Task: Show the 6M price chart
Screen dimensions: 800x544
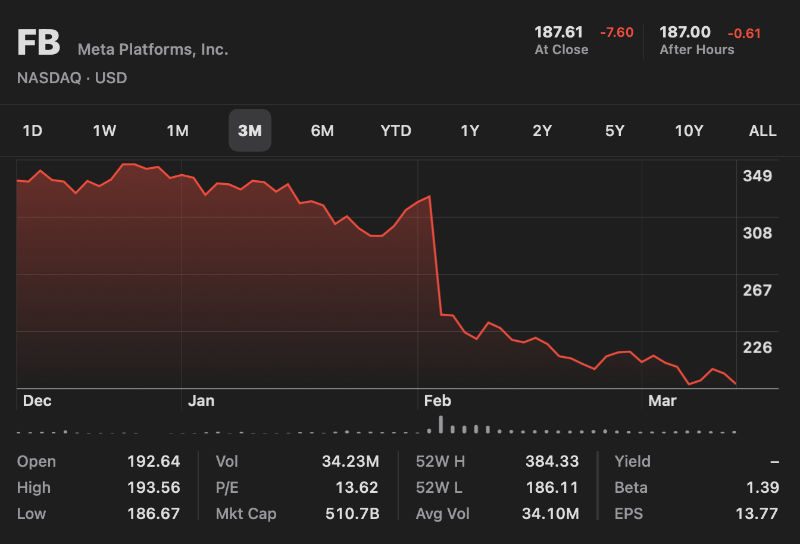Action: click(x=322, y=131)
